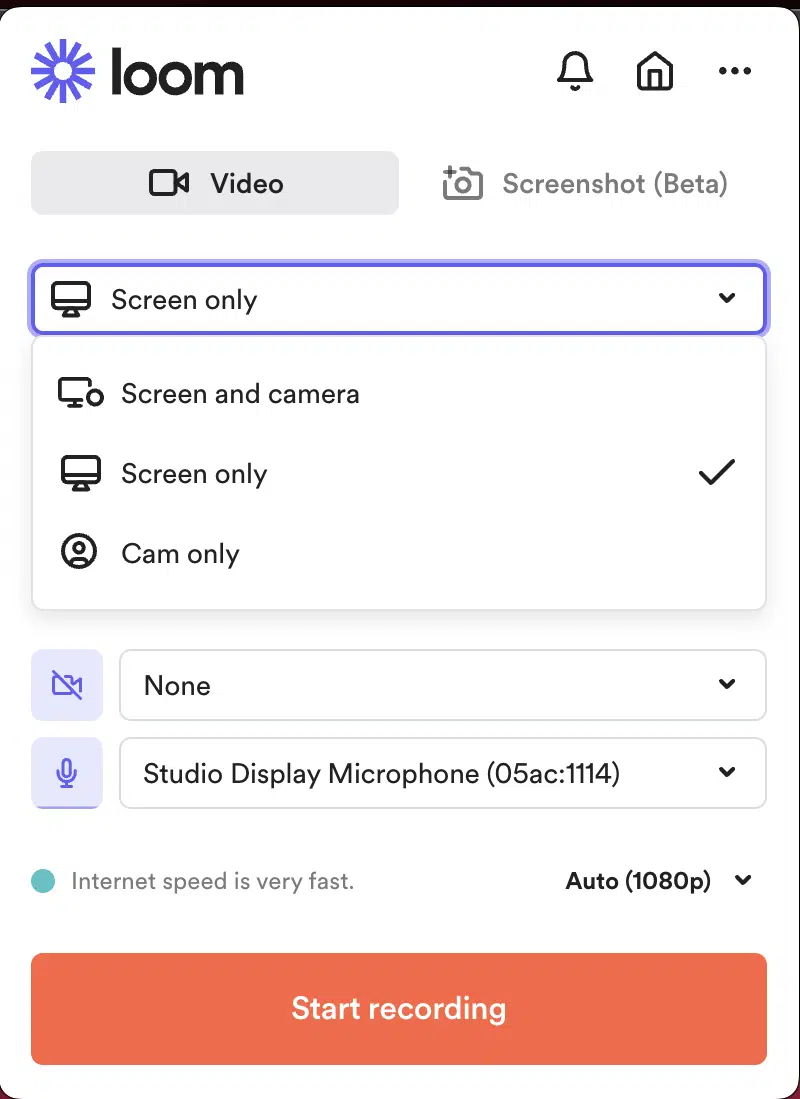
Task: Click the Internet speed is very fast text
Action: point(212,881)
